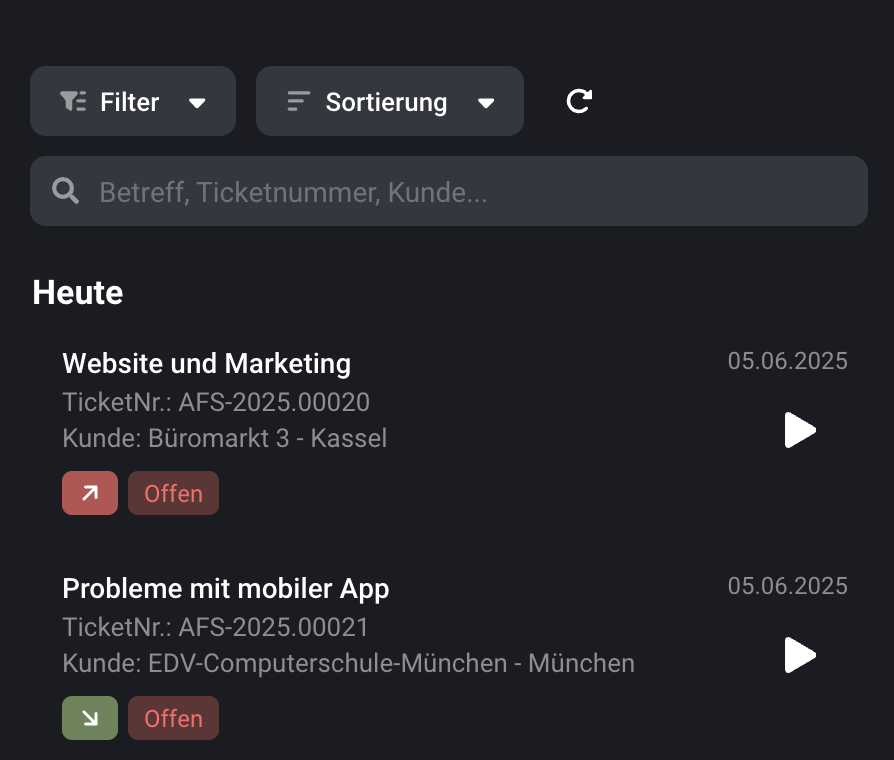The width and height of the screenshot is (894, 760).
Task: Click date 05.06.2025 of Probleme mit mobiler App
Action: [787, 586]
